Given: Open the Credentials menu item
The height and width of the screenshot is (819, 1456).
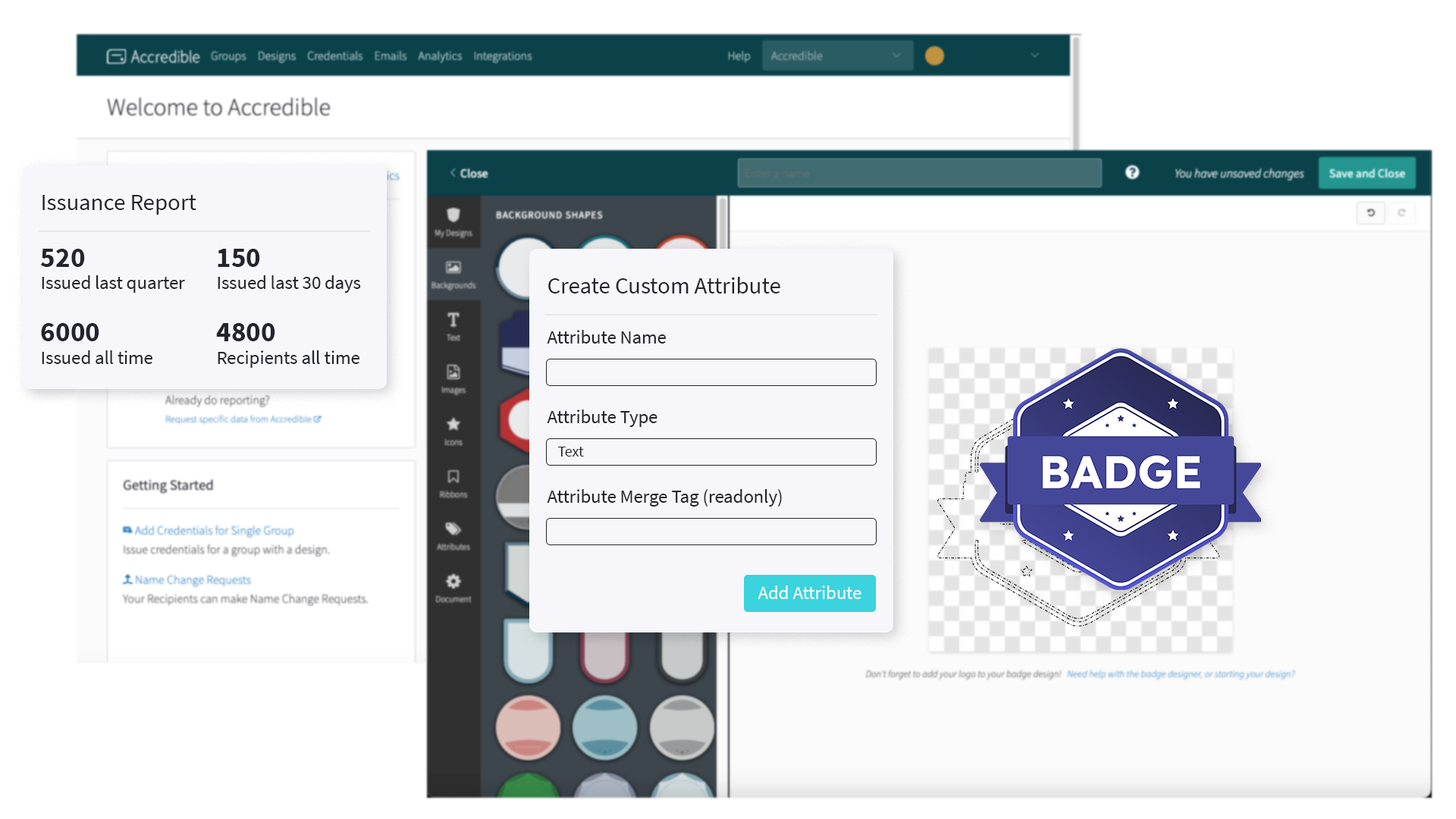Looking at the screenshot, I should pyautogui.click(x=334, y=56).
